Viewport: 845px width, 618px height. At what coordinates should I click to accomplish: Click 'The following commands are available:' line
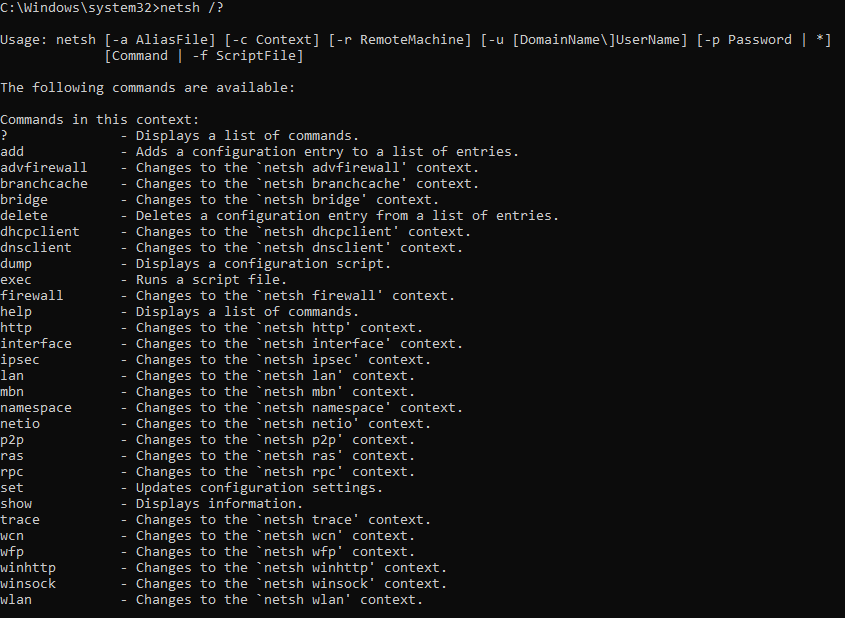(148, 88)
